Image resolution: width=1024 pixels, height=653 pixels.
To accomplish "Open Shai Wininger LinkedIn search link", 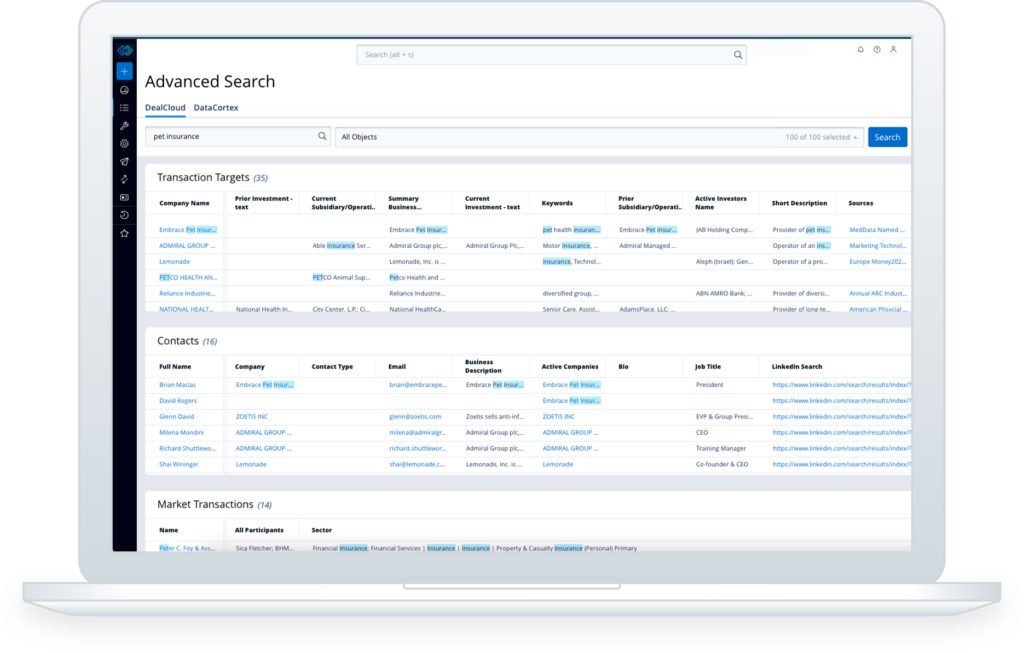I will 842,464.
